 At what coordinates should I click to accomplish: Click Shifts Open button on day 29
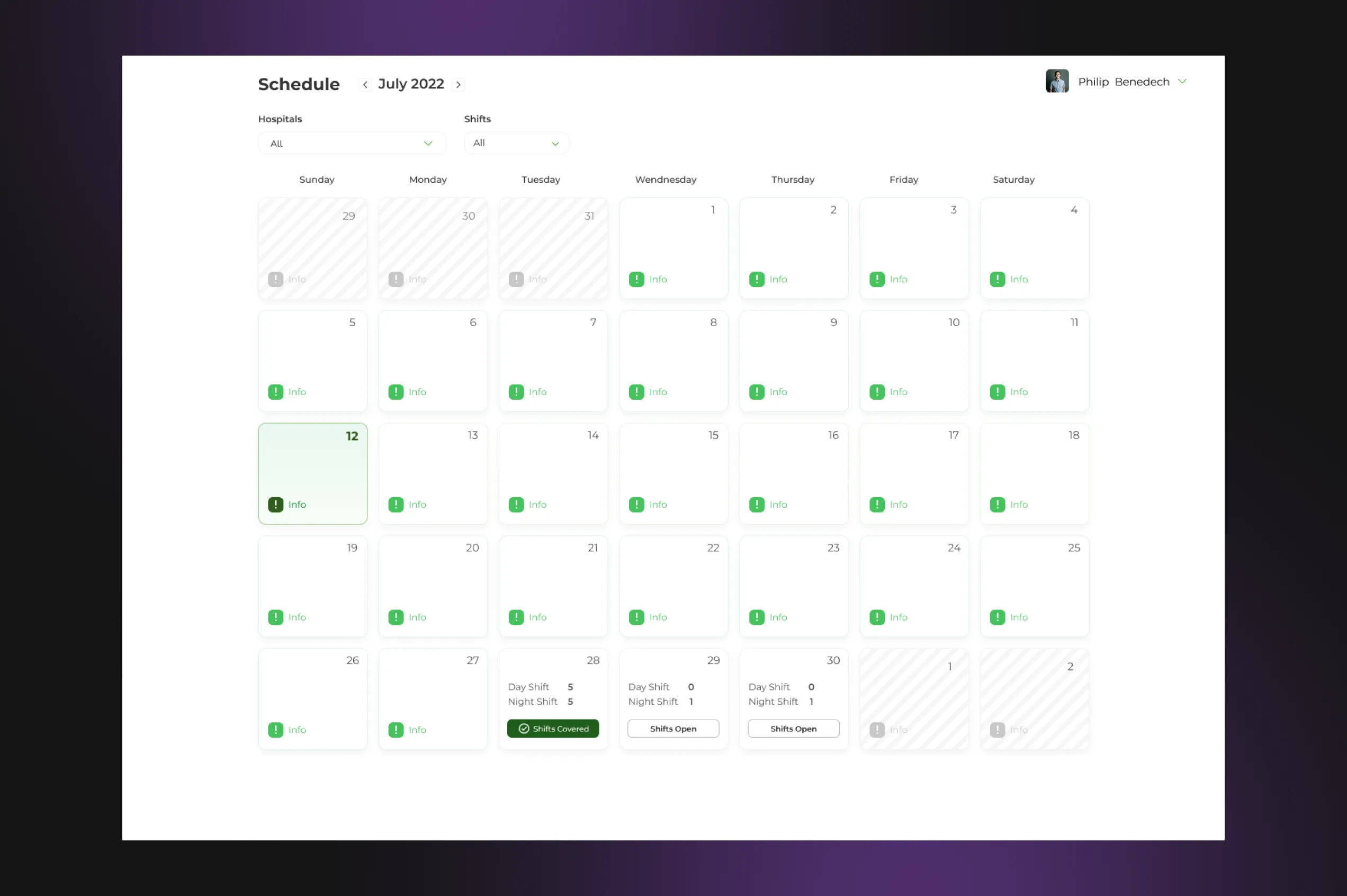pos(673,729)
